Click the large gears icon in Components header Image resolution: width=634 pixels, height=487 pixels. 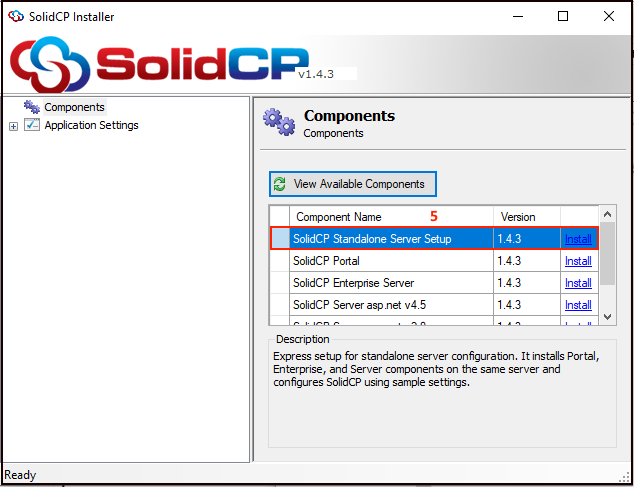click(278, 123)
